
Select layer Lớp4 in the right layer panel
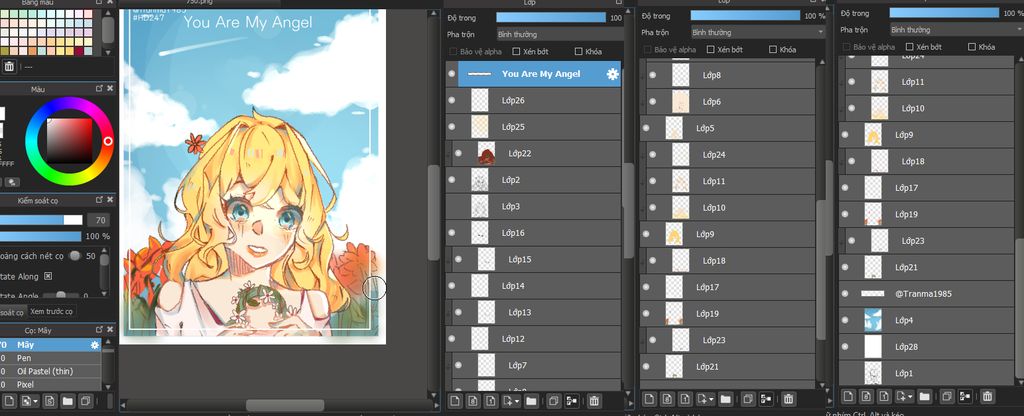coord(926,320)
